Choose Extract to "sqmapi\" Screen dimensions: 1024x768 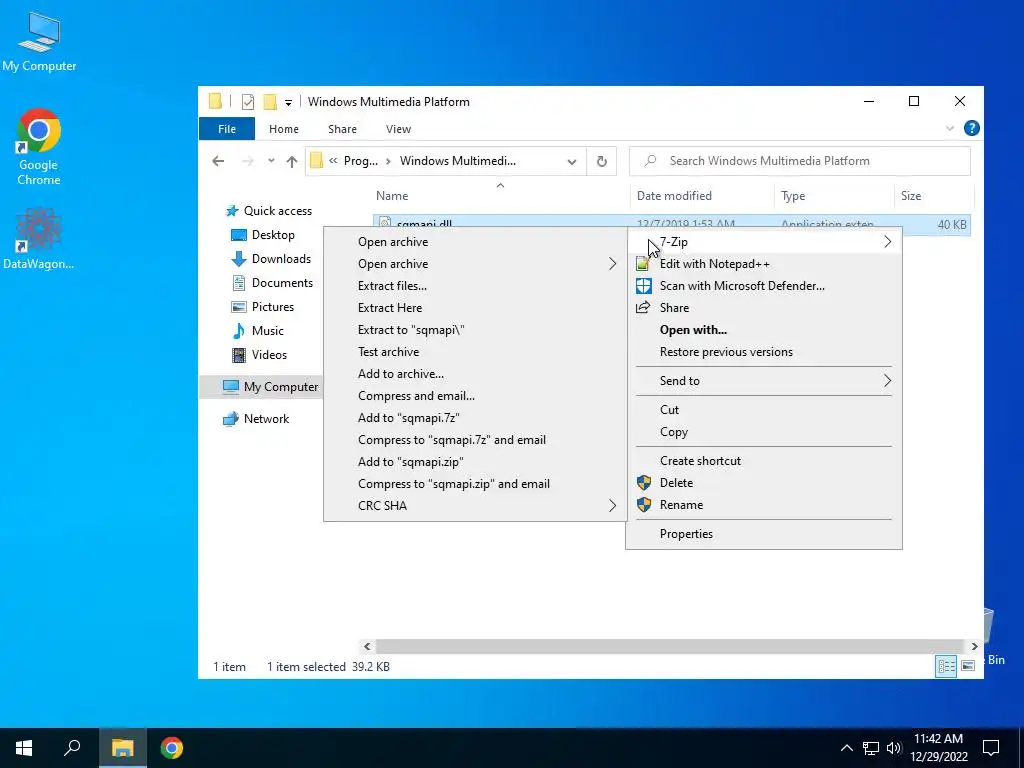pos(475,330)
